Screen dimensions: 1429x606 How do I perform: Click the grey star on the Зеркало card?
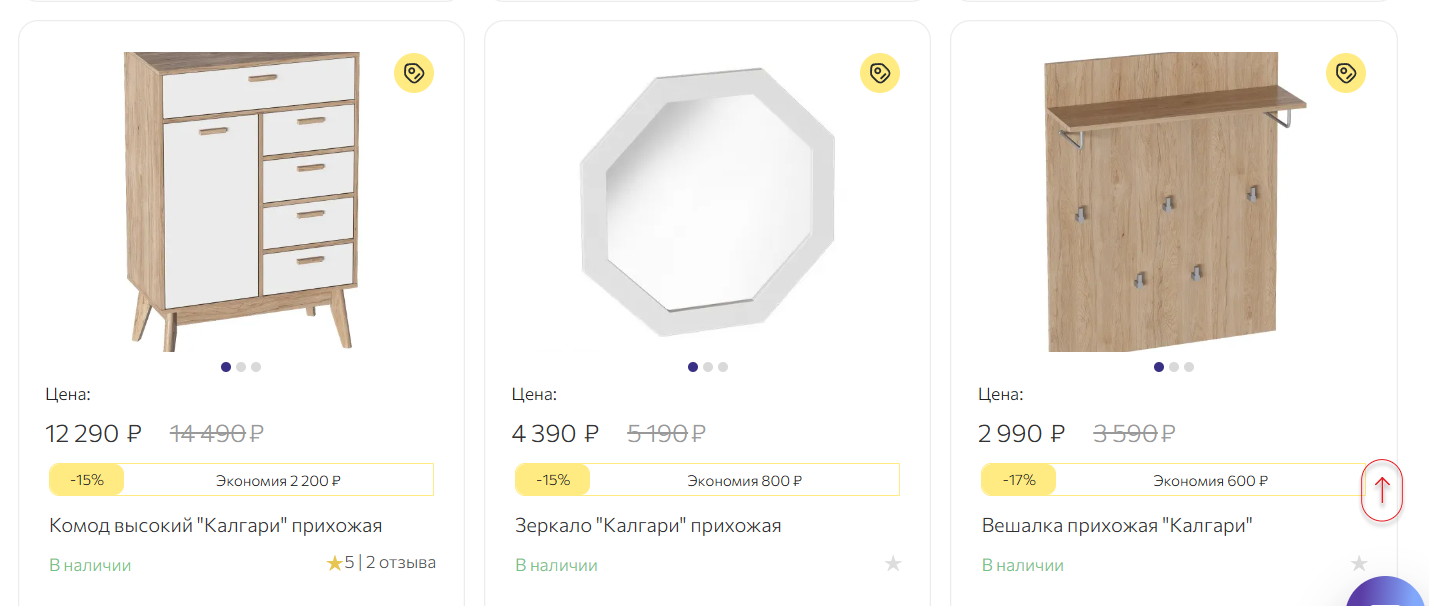(x=893, y=564)
